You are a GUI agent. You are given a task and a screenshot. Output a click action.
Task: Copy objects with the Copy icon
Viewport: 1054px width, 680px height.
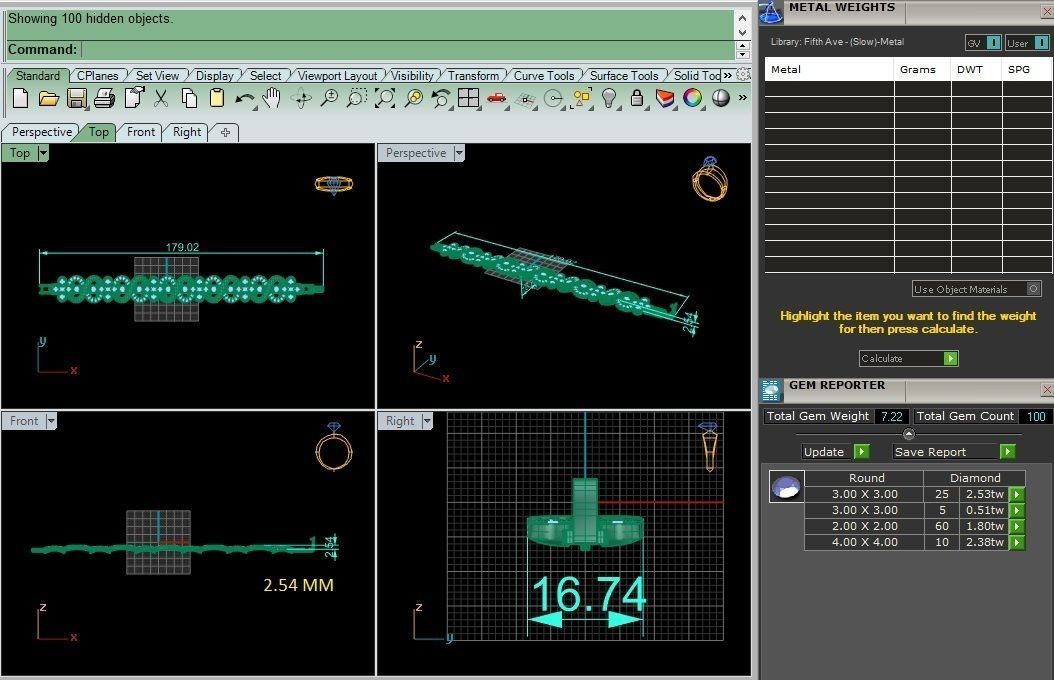click(x=190, y=99)
